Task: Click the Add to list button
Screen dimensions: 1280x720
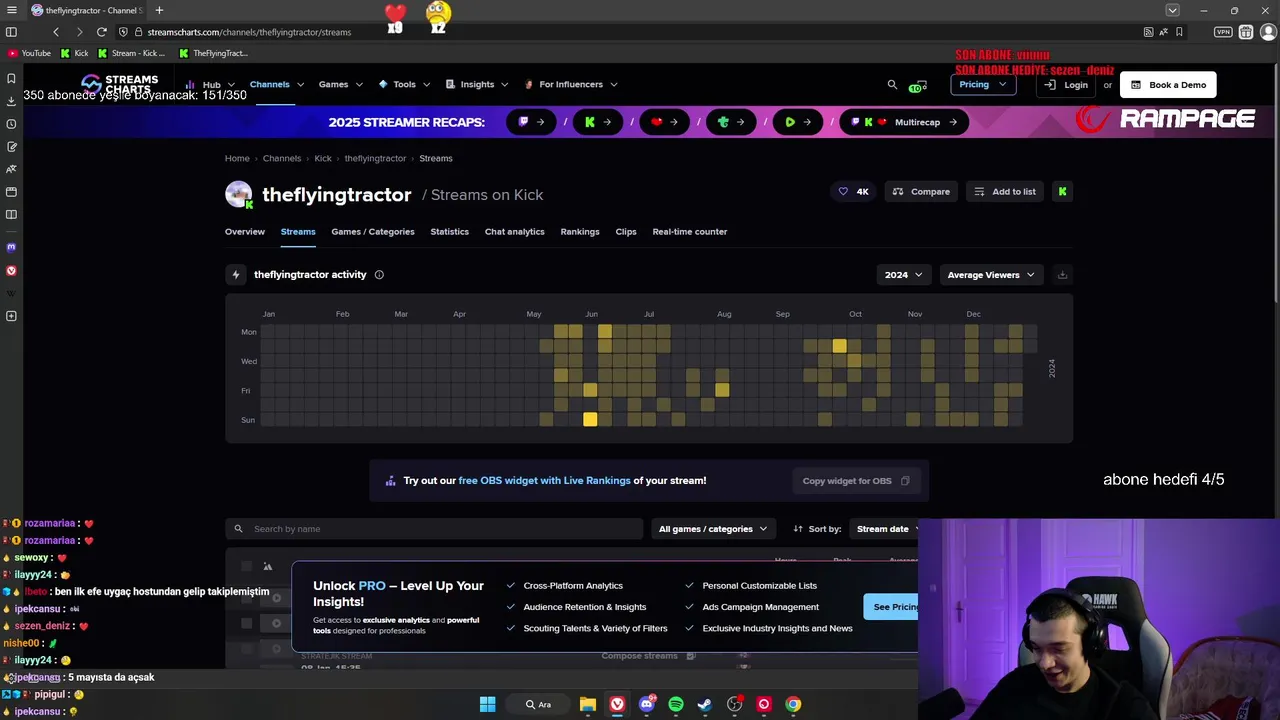Action: [1005, 191]
